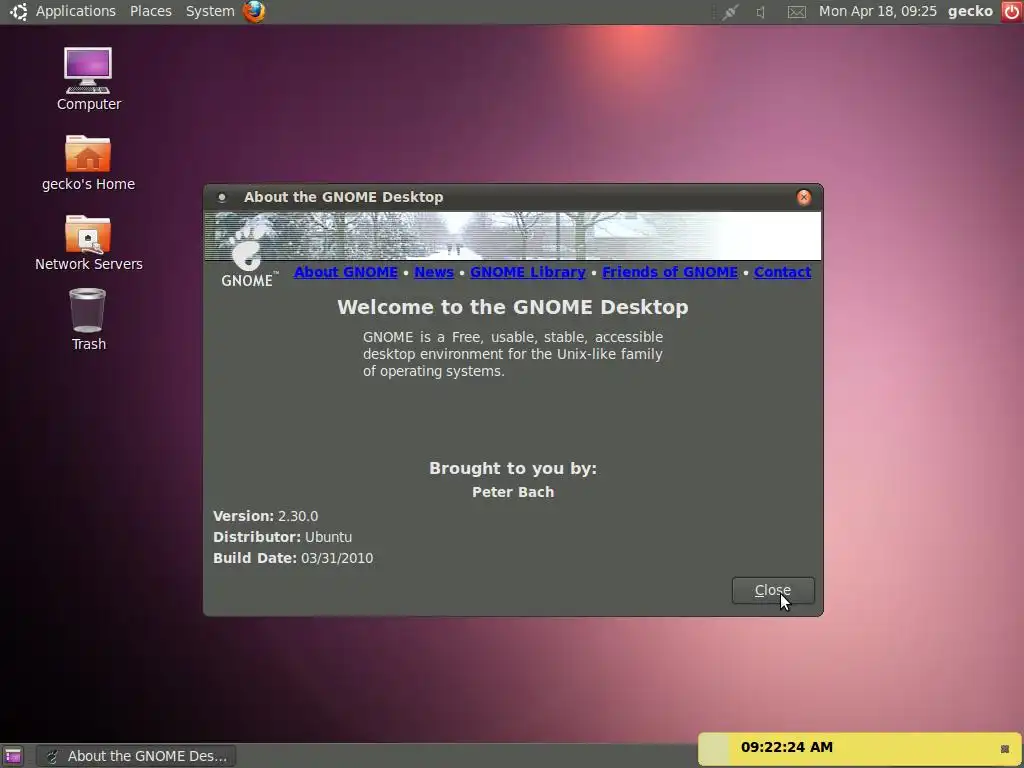
Task: Click the Build Date 03/31/2010 text
Action: 293,558
